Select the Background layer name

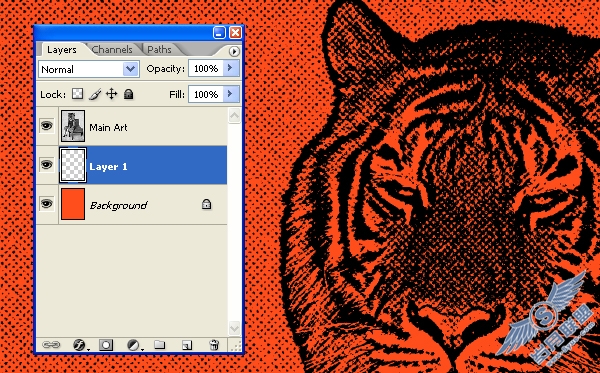tap(118, 206)
